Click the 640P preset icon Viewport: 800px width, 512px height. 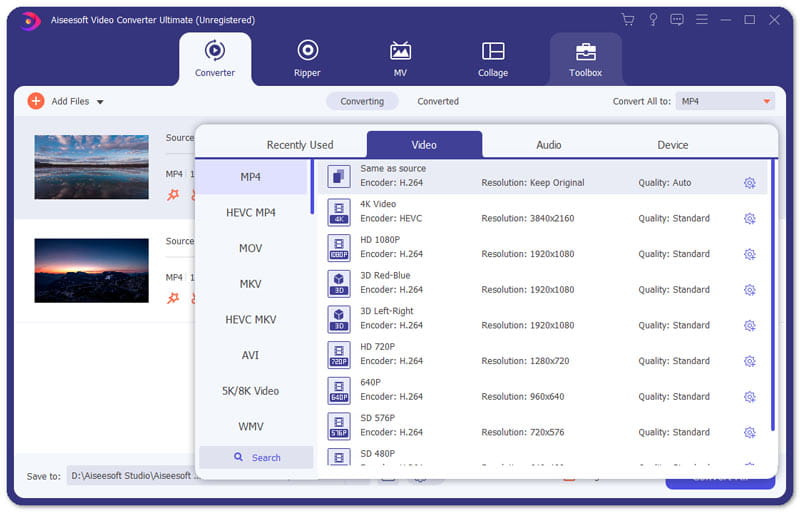[339, 391]
